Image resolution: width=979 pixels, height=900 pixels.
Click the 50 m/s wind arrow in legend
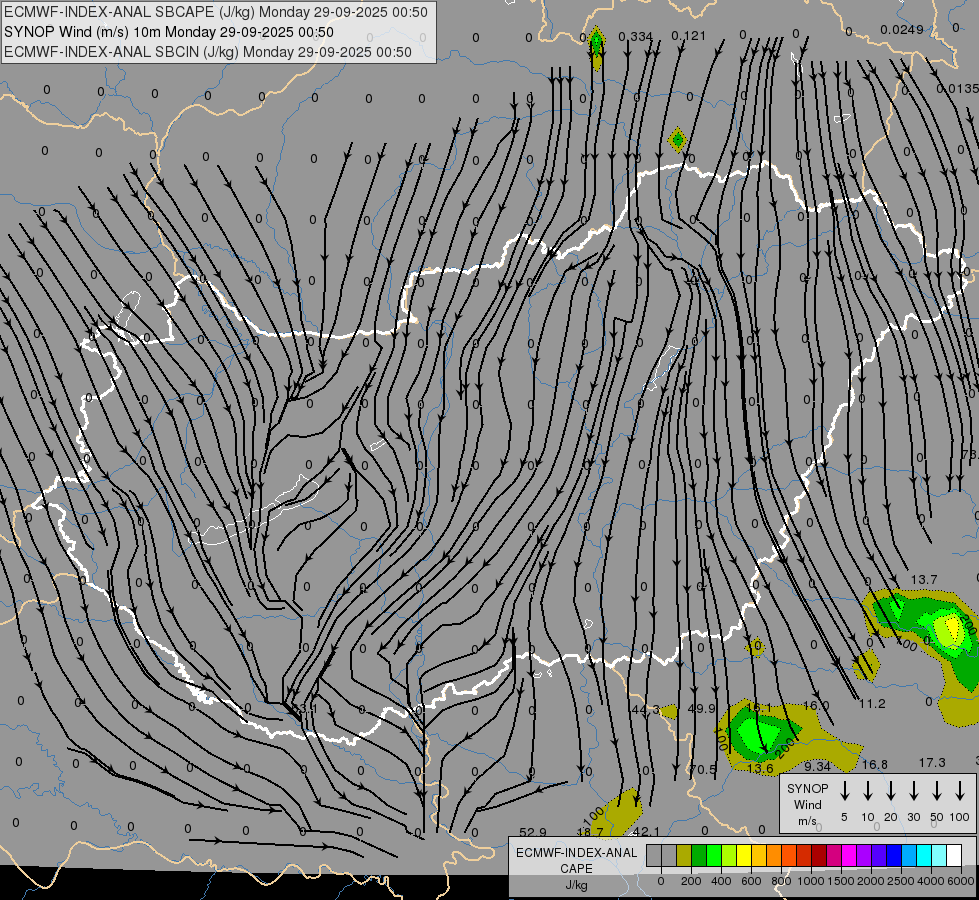coord(937,791)
